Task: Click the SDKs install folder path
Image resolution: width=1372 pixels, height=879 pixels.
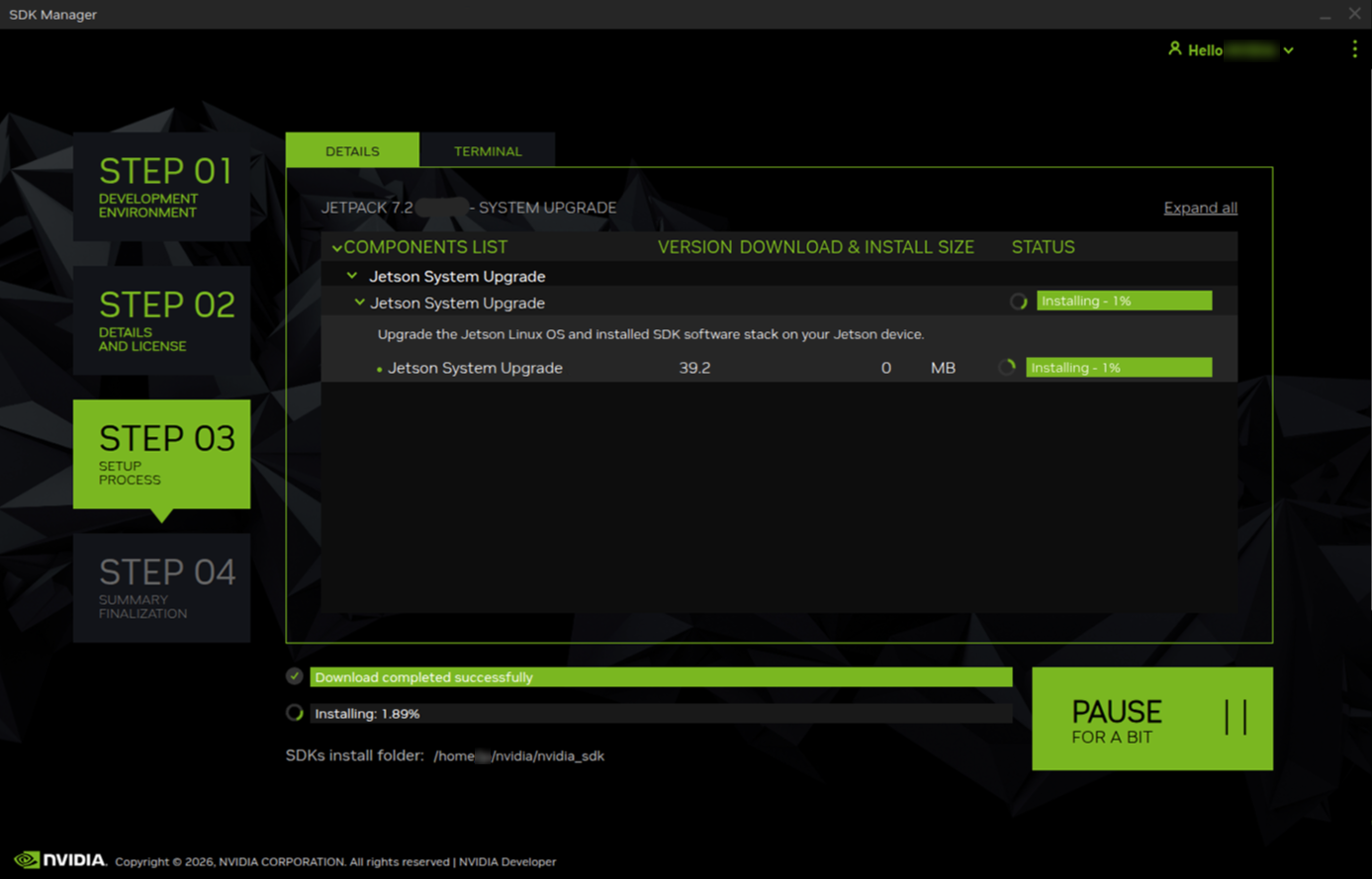Action: [x=519, y=755]
